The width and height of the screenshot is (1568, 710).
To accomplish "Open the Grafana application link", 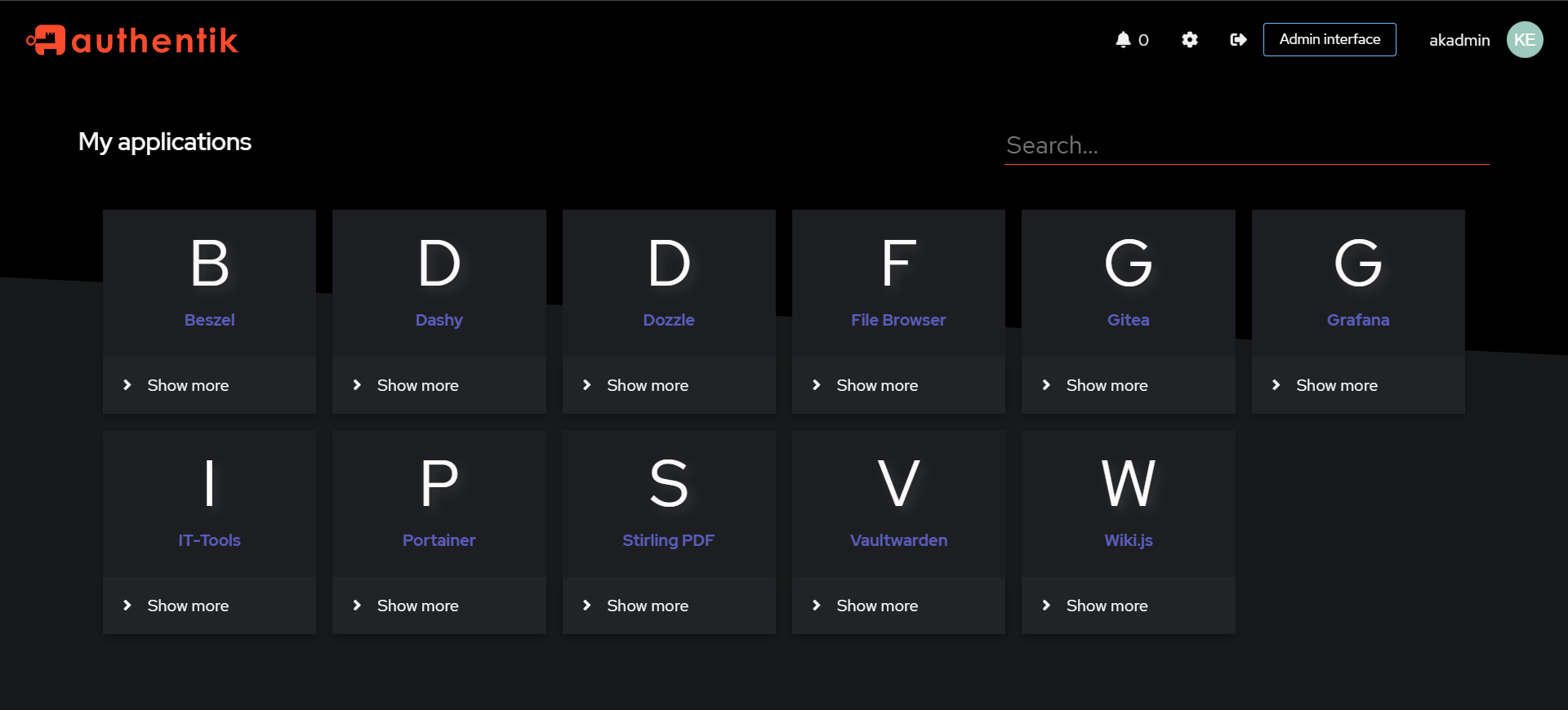I will tap(1358, 320).
